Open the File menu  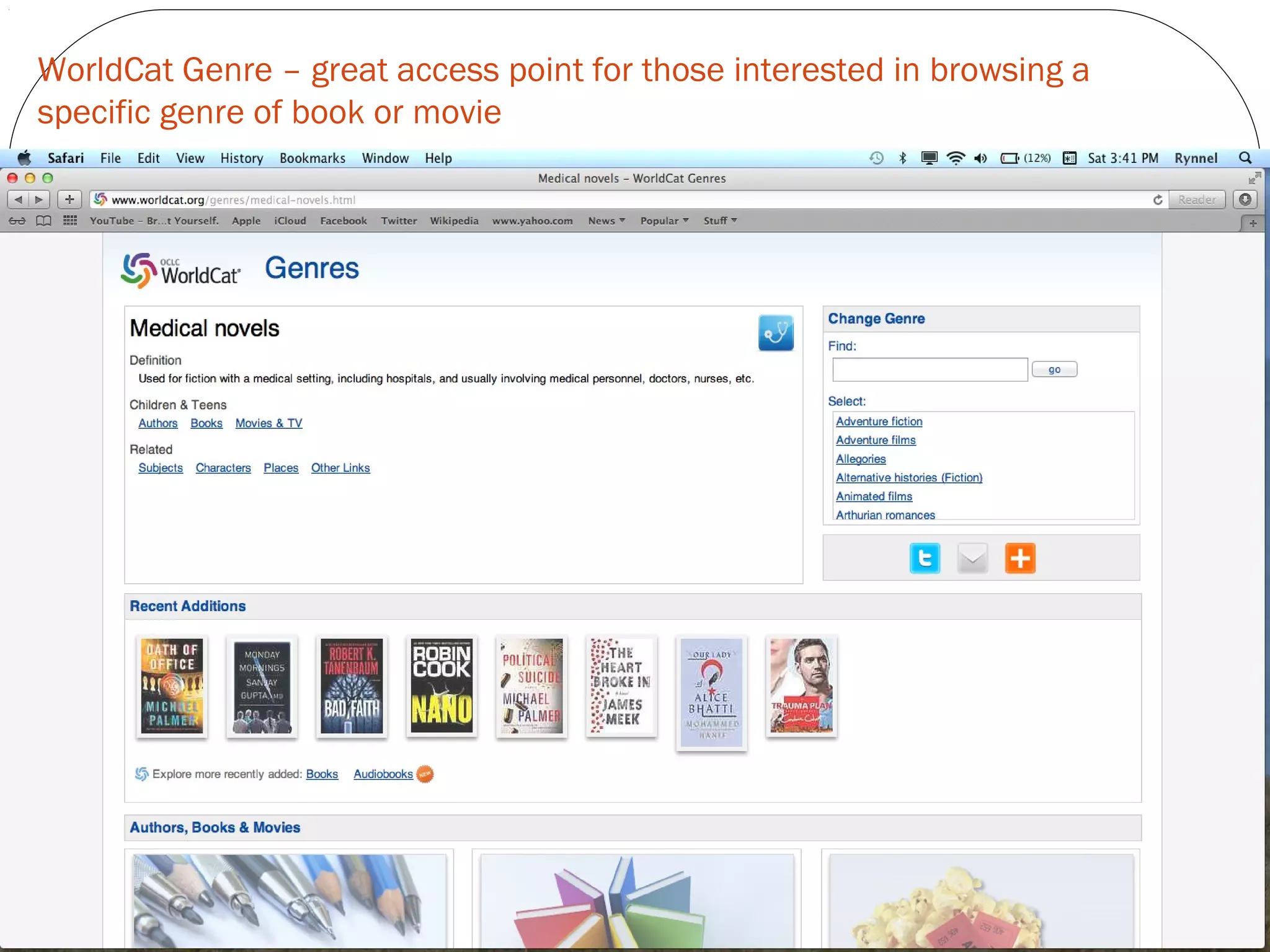click(110, 158)
